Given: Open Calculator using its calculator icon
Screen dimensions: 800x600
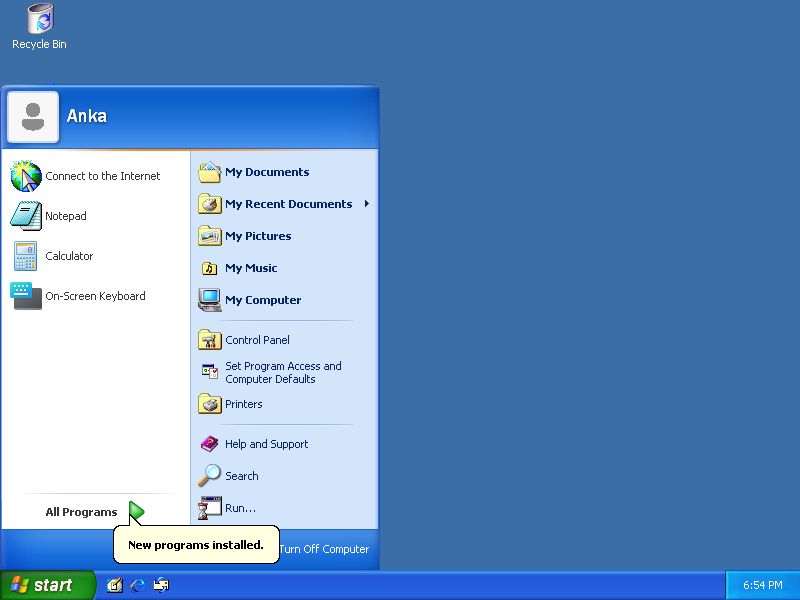Looking at the screenshot, I should (26, 256).
